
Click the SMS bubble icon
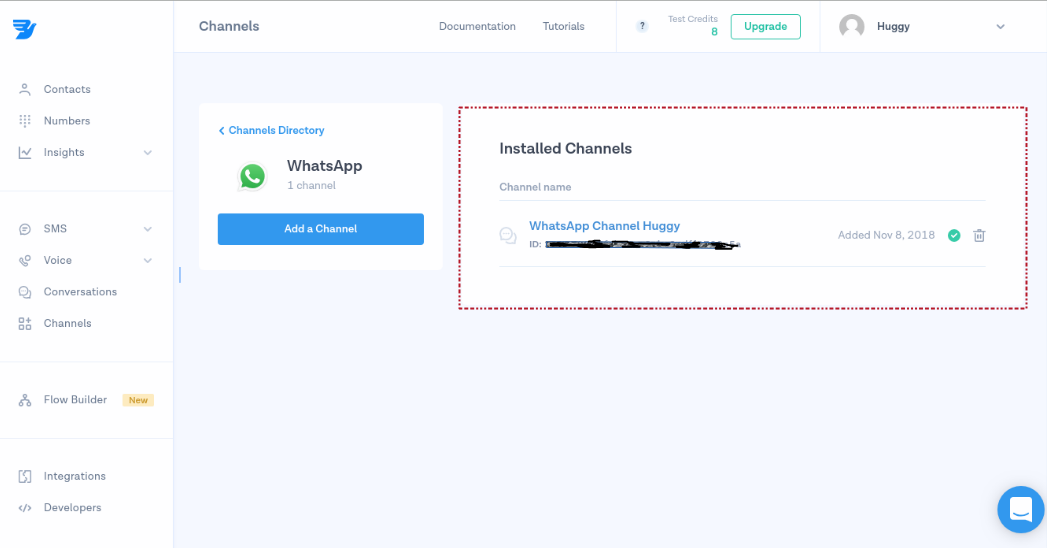coord(25,229)
